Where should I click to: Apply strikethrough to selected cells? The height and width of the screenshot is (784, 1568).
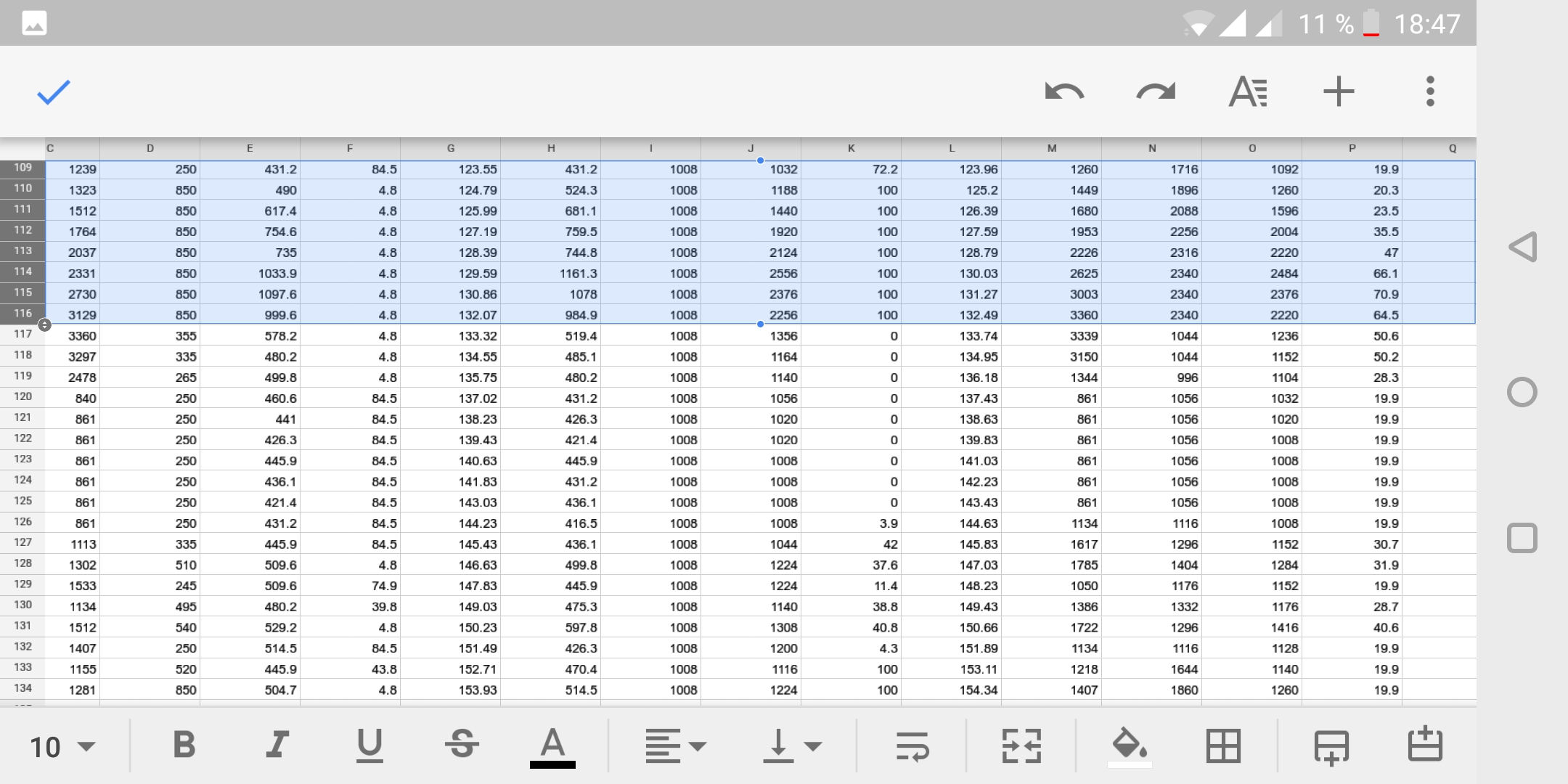tap(462, 746)
